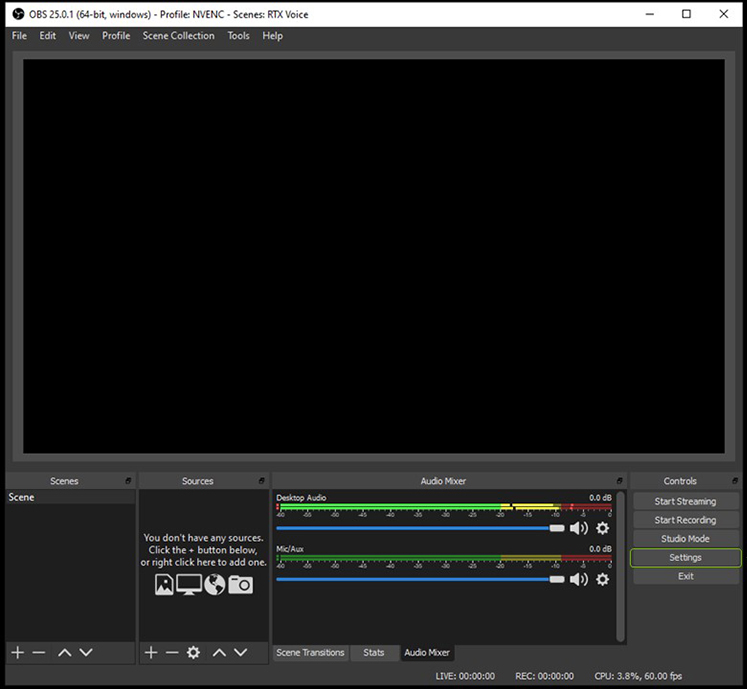This screenshot has width=747, height=689.
Task: Mute Mic/Aux speaker icon
Action: (579, 579)
